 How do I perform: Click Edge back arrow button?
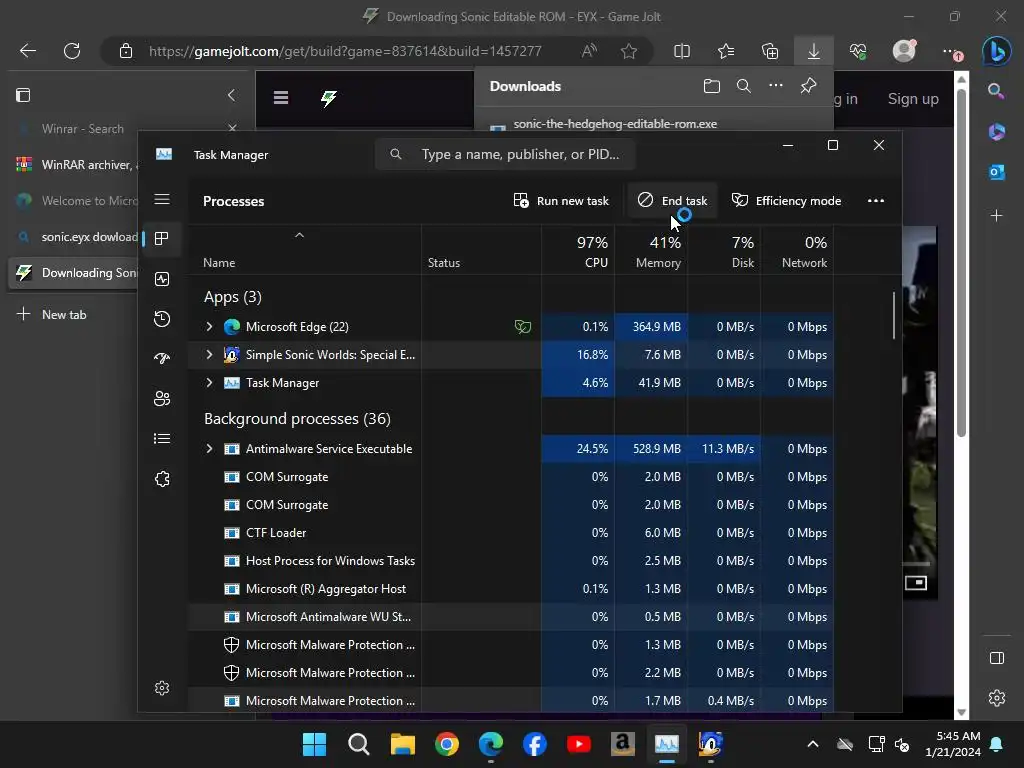click(x=28, y=51)
